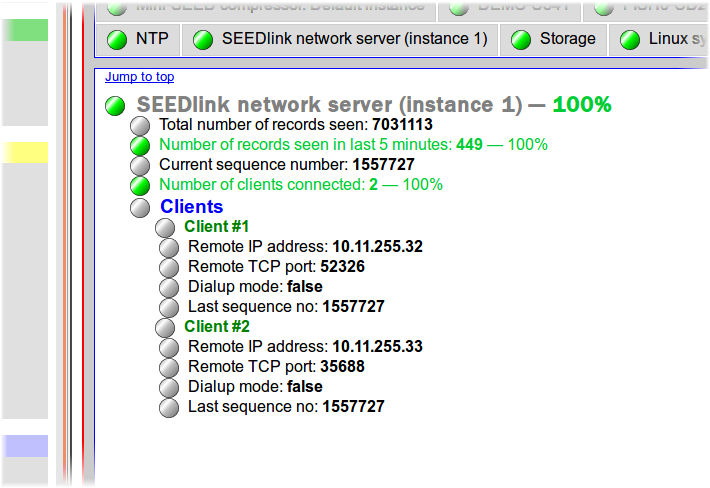710x488 pixels.
Task: Click the yellow block in the left sidebar
Action: pos(25,153)
